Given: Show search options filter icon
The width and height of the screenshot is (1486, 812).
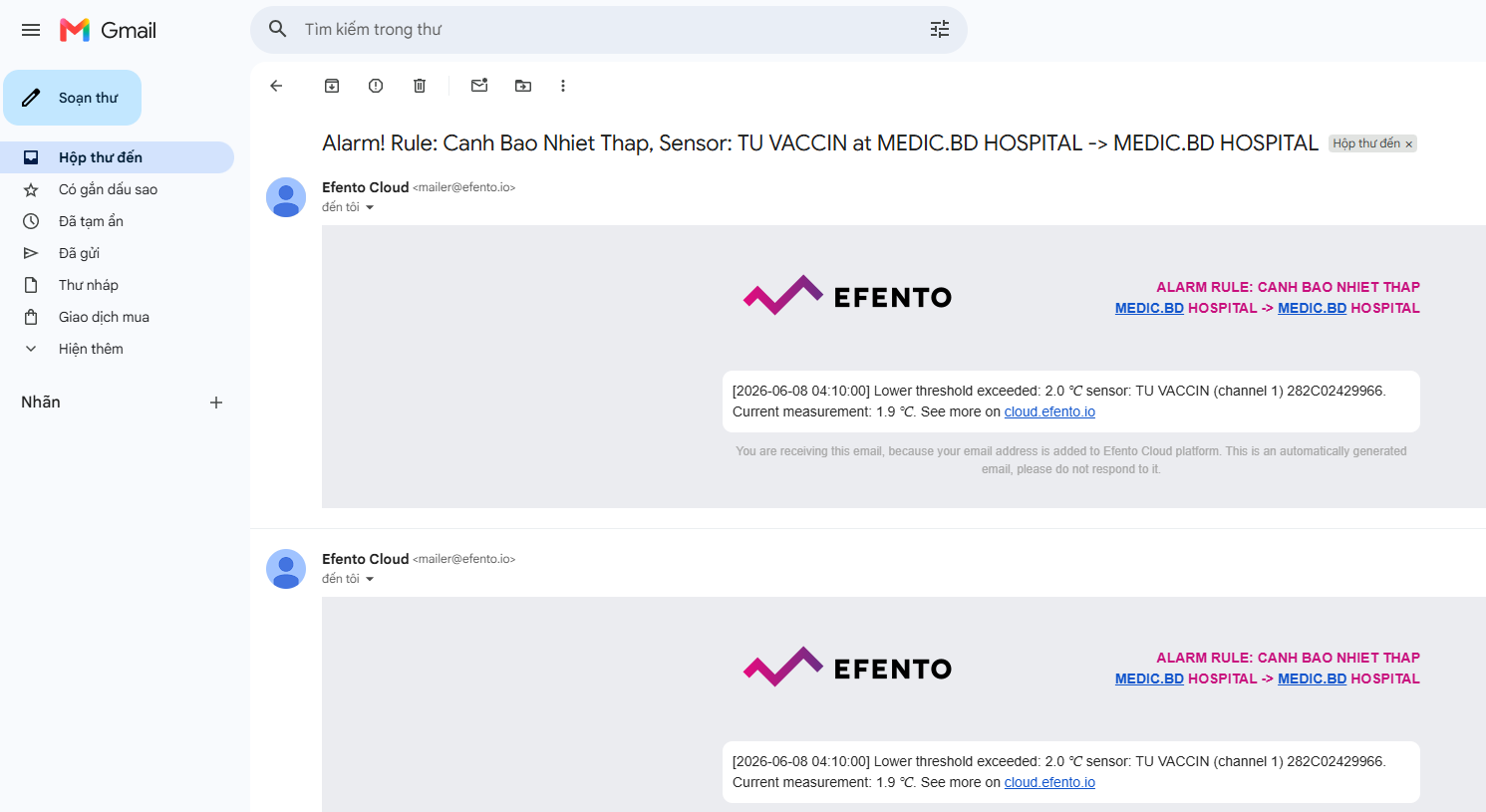Looking at the screenshot, I should [940, 29].
